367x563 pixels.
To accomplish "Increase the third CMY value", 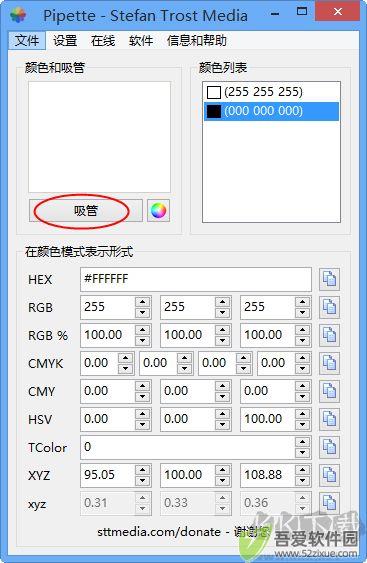I will 302,386.
